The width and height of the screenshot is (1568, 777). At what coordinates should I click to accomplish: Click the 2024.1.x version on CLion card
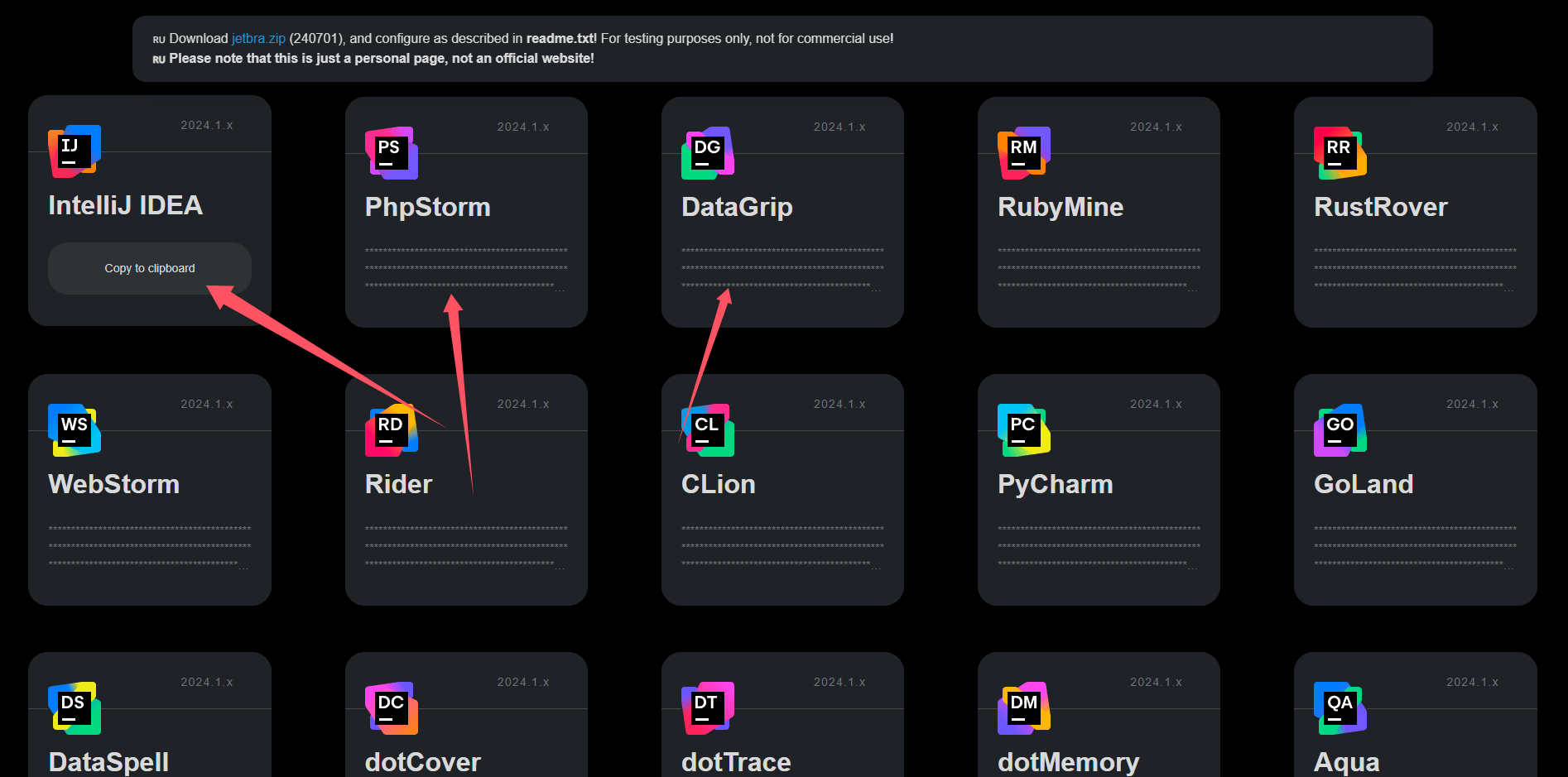coord(839,405)
